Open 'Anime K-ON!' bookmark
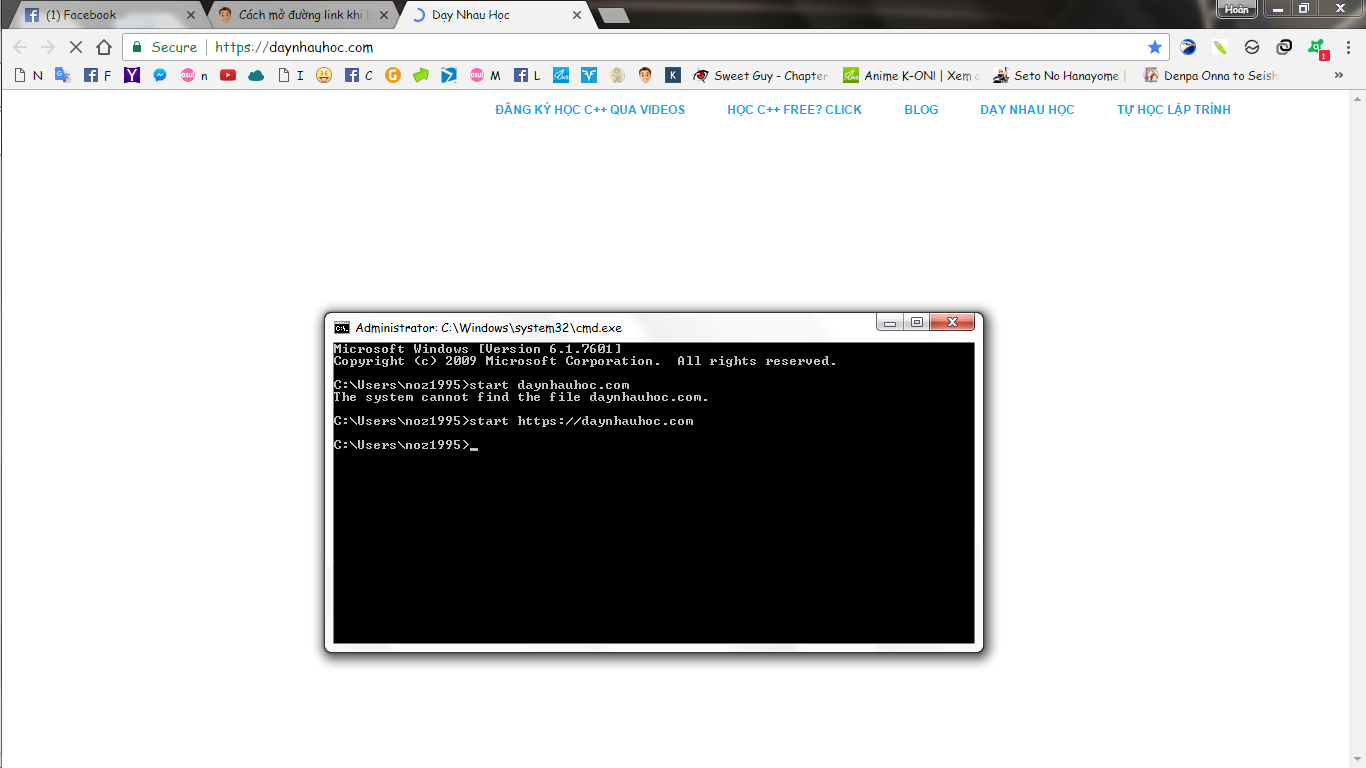 910,75
